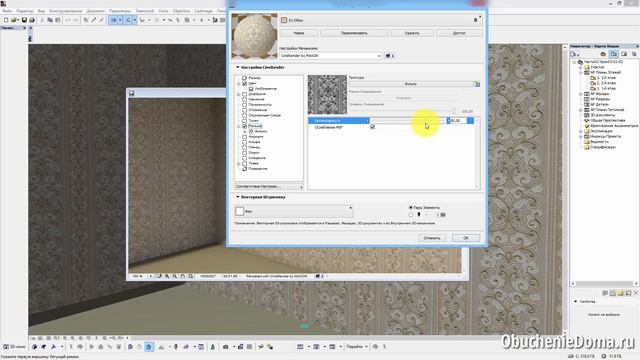Select Общая Перспектива in Navigator tree
This screenshot has width=640, height=360.
coord(608,120)
